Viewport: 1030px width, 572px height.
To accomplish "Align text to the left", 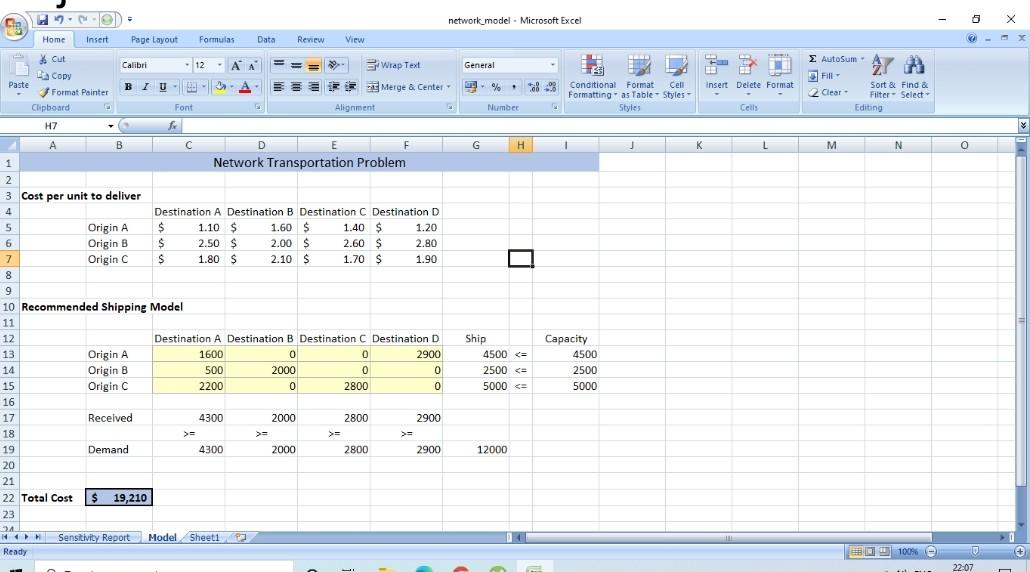I will (x=279, y=87).
